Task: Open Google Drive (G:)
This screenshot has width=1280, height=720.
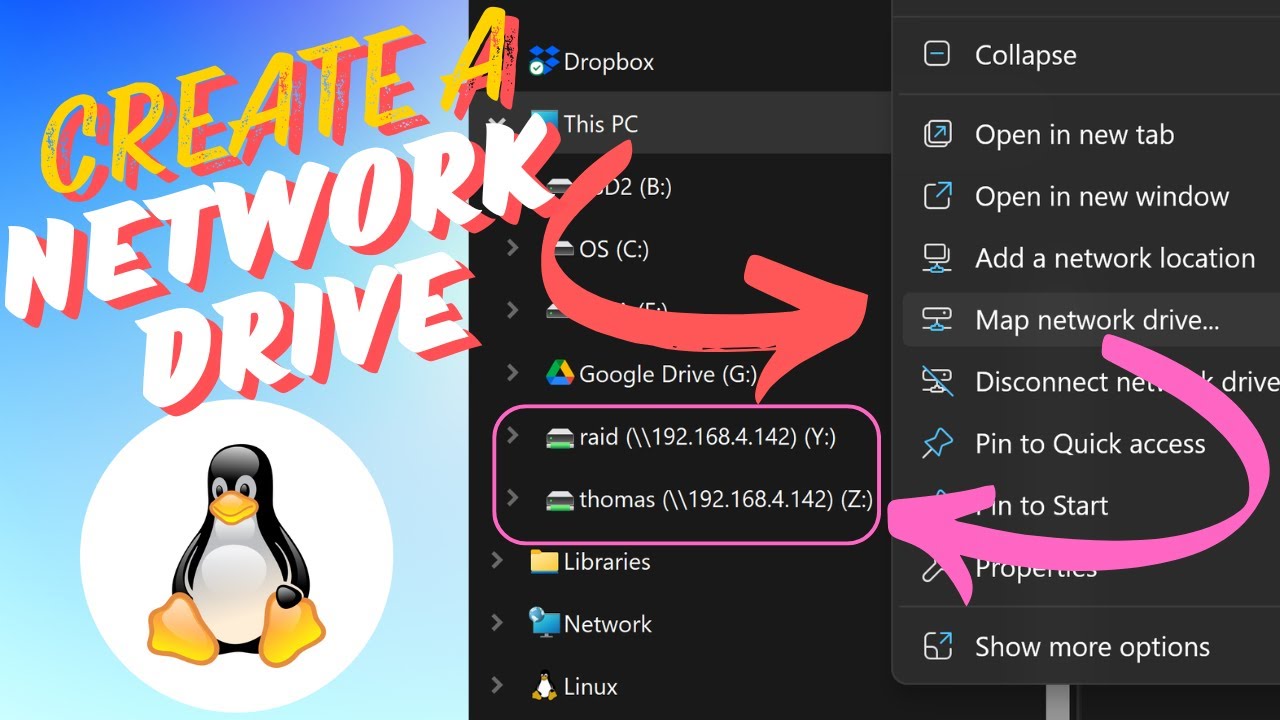Action: pyautogui.click(x=668, y=374)
